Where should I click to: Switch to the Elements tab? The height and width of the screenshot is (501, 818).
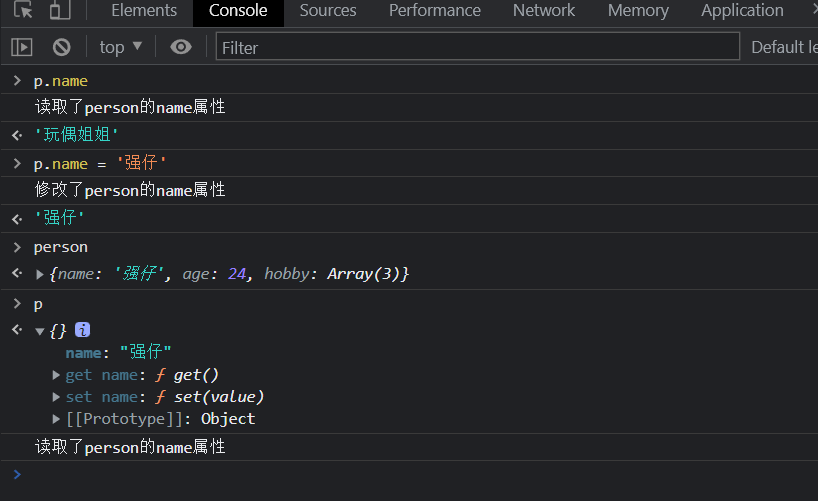[x=144, y=11]
